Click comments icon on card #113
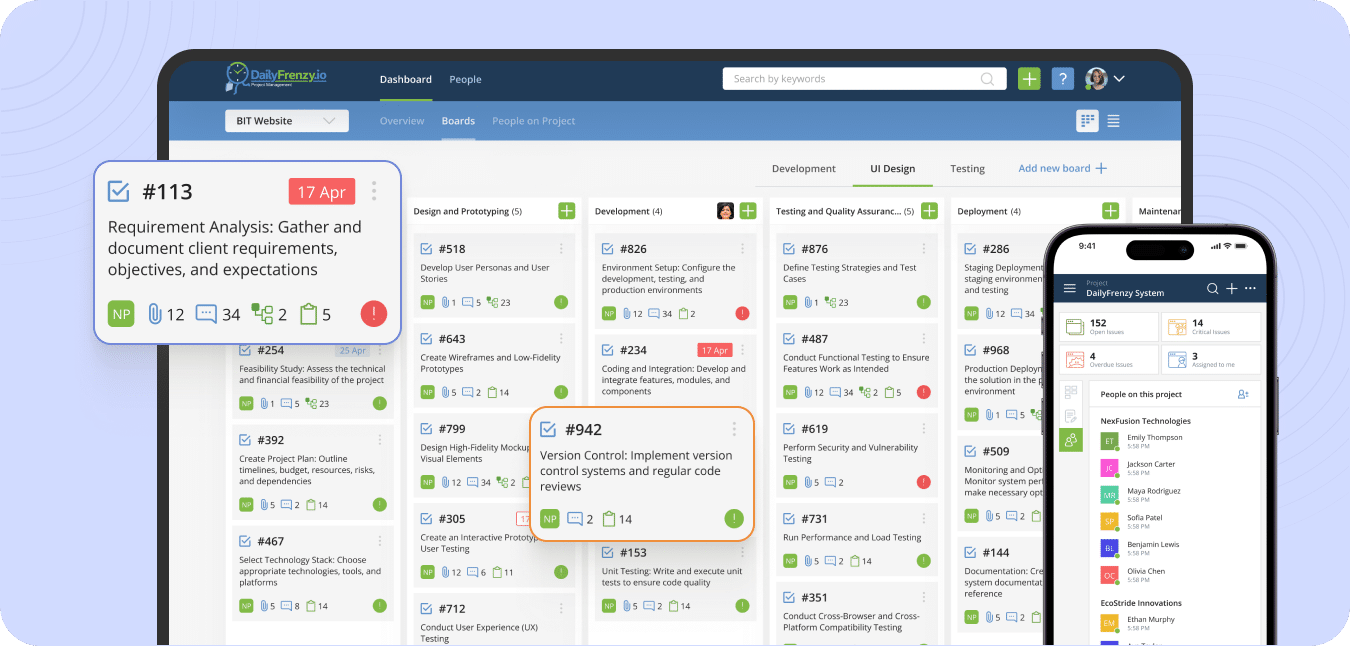 pyautogui.click(x=206, y=314)
